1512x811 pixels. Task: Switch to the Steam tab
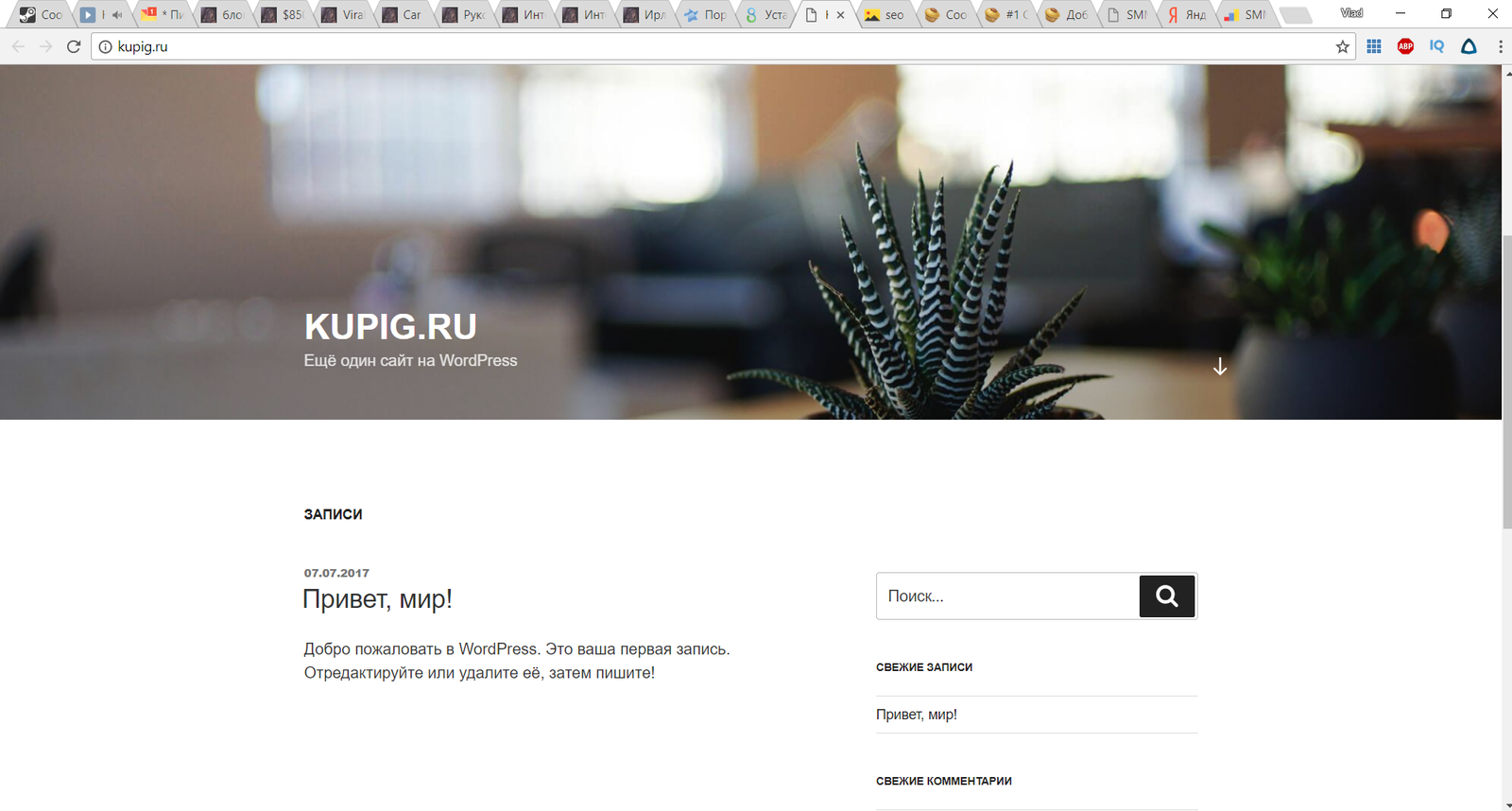[x=40, y=15]
